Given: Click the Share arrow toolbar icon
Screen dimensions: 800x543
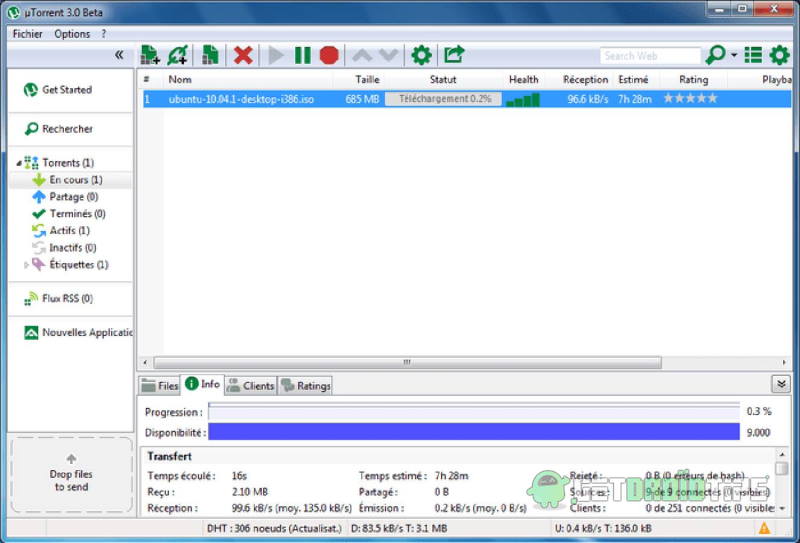Looking at the screenshot, I should (454, 54).
